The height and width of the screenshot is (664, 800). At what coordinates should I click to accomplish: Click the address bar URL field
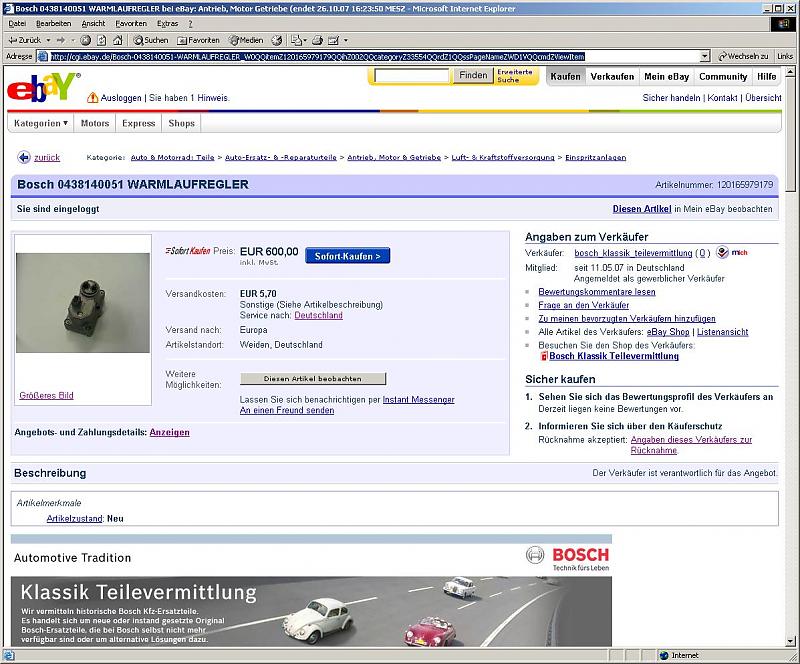(374, 56)
